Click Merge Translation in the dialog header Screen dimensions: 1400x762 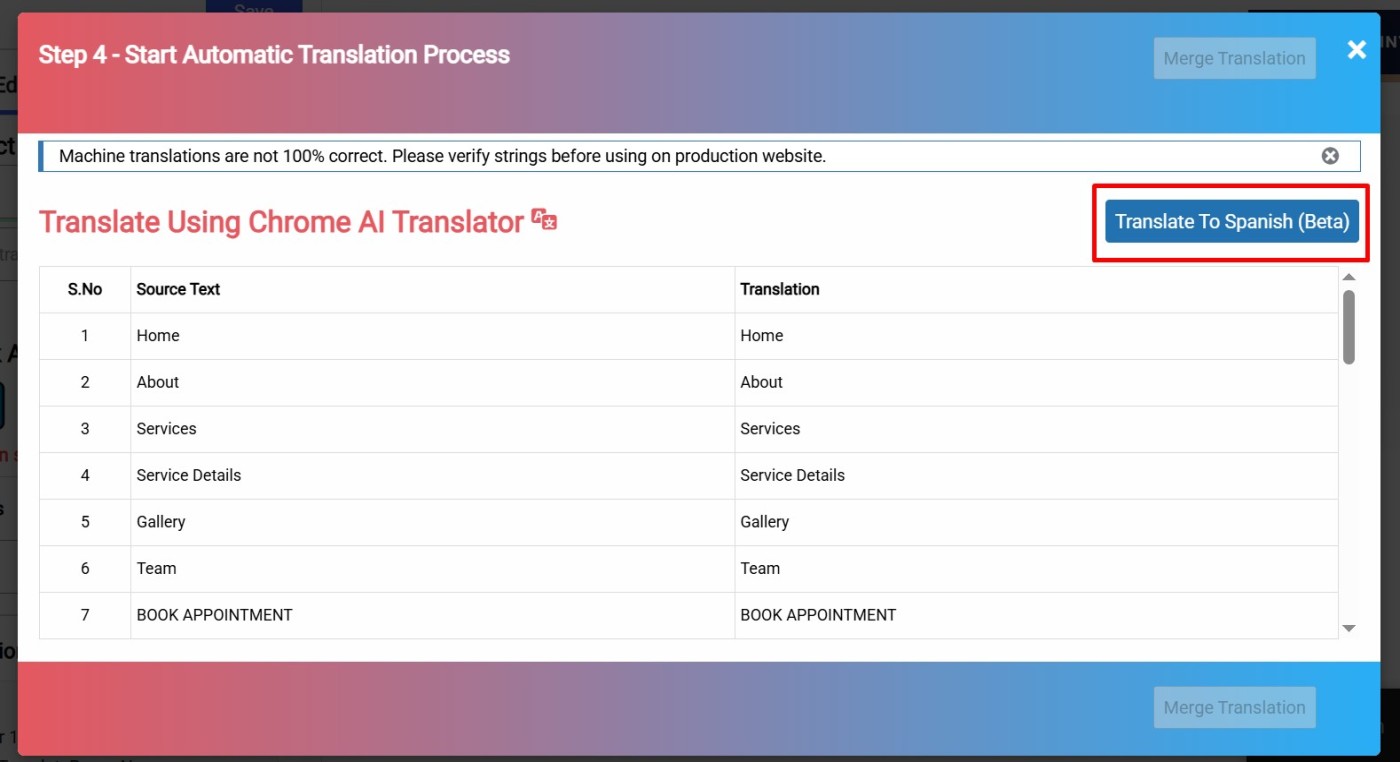(x=1234, y=58)
